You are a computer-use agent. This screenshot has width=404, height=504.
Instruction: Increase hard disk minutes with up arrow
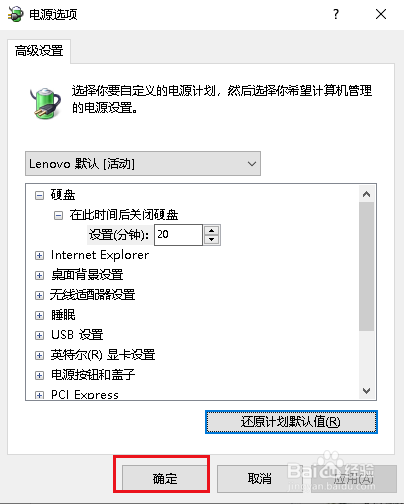coord(211,230)
